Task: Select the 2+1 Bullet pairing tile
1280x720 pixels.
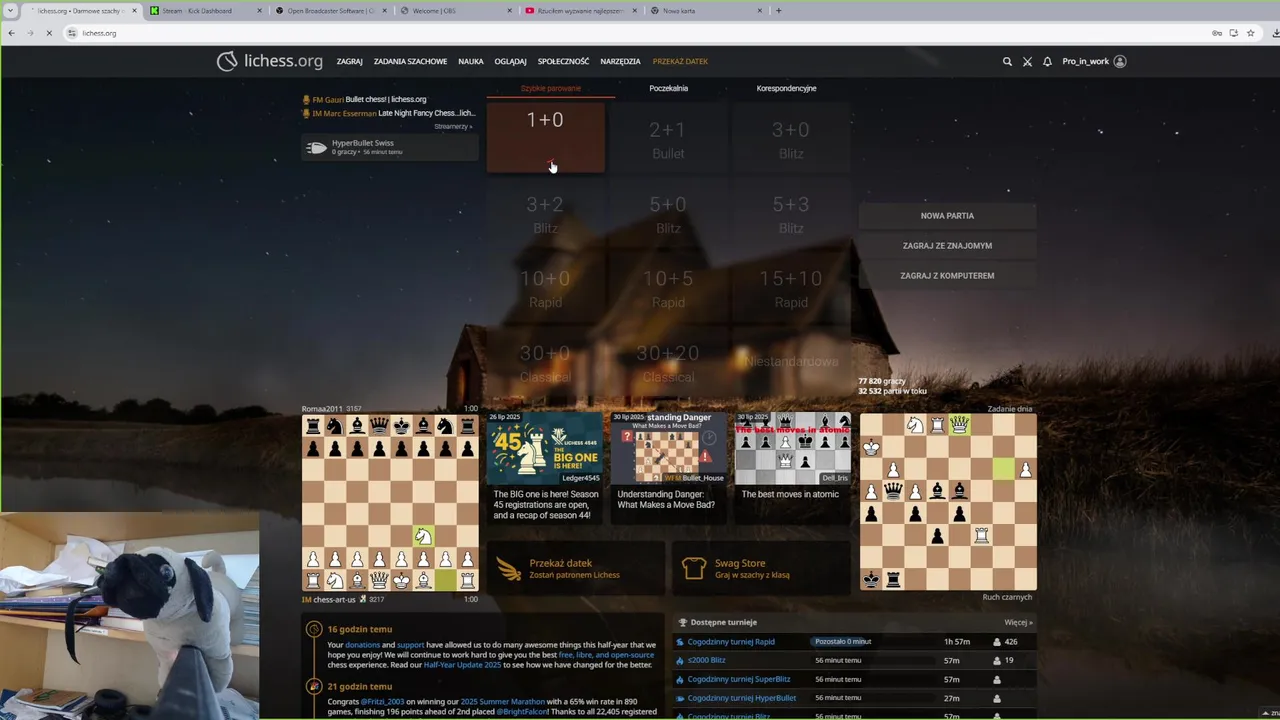Action: [x=668, y=141]
